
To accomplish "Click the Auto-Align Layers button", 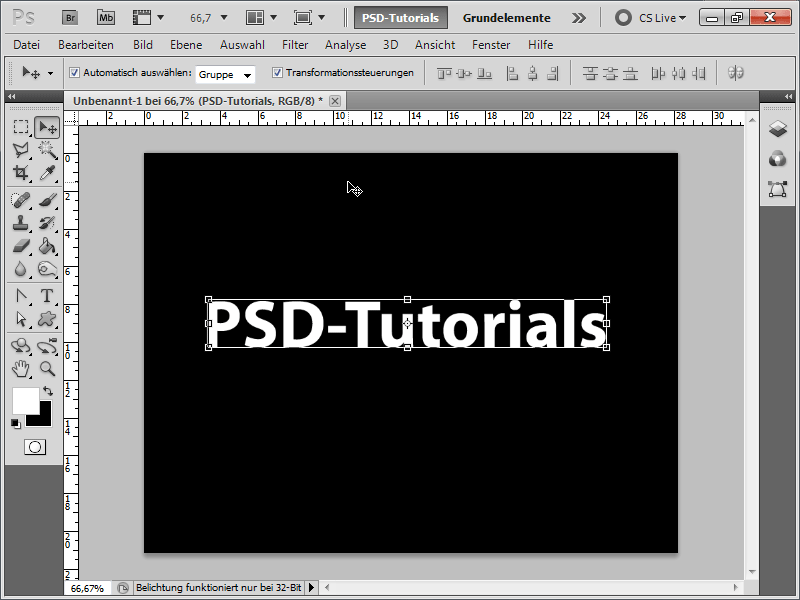I will coord(735,73).
